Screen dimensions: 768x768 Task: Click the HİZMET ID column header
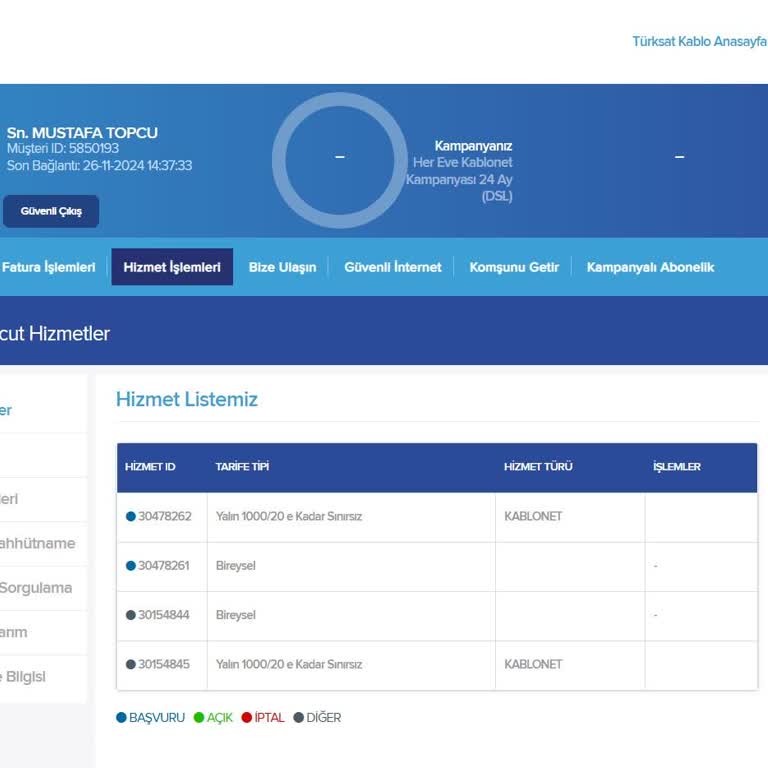pos(150,467)
